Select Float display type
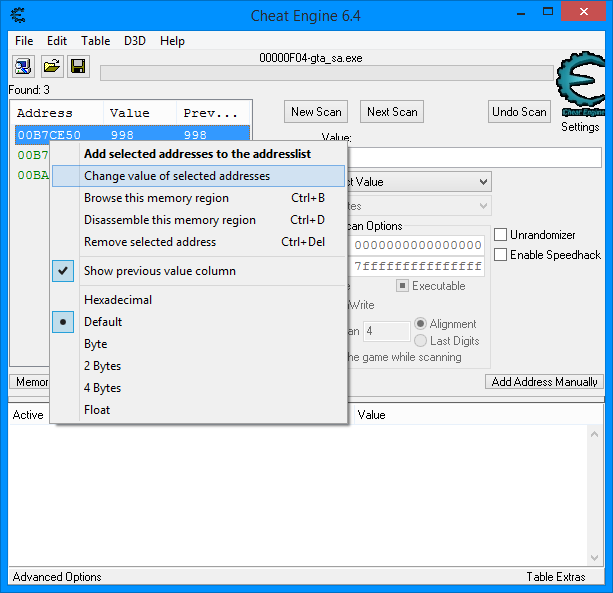 pos(199,410)
